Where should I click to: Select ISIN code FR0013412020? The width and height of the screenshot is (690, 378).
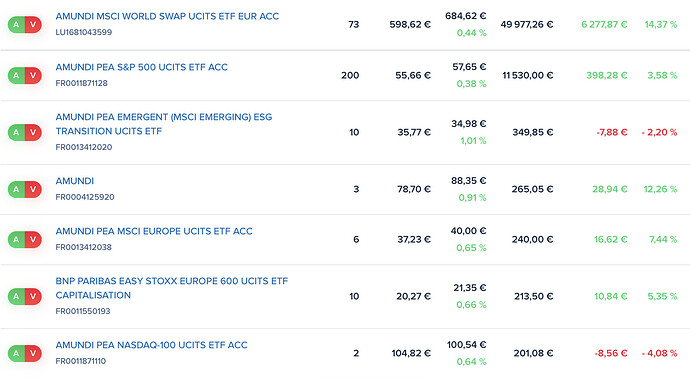coord(84,147)
